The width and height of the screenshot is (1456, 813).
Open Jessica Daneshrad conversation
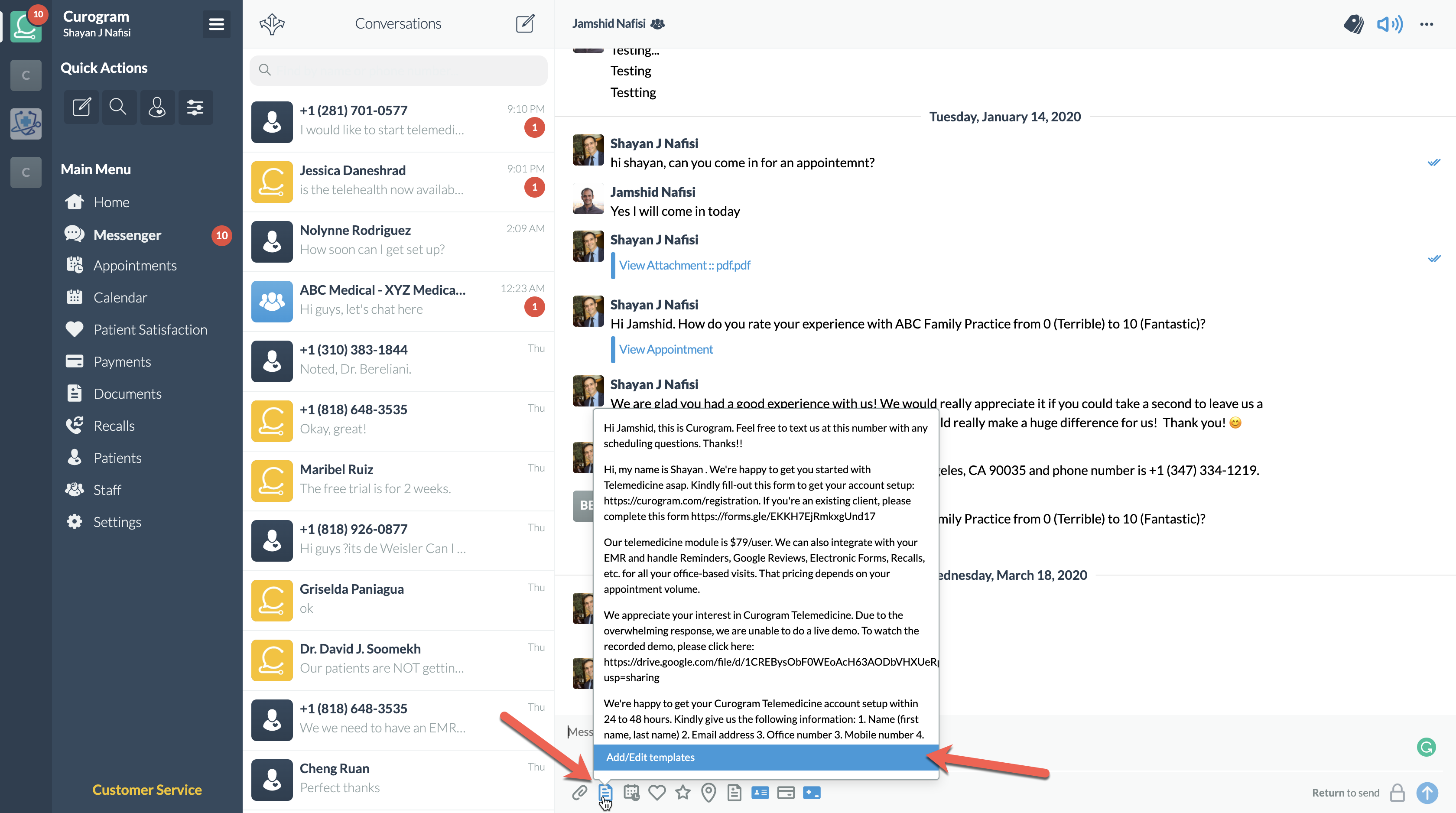coord(399,182)
